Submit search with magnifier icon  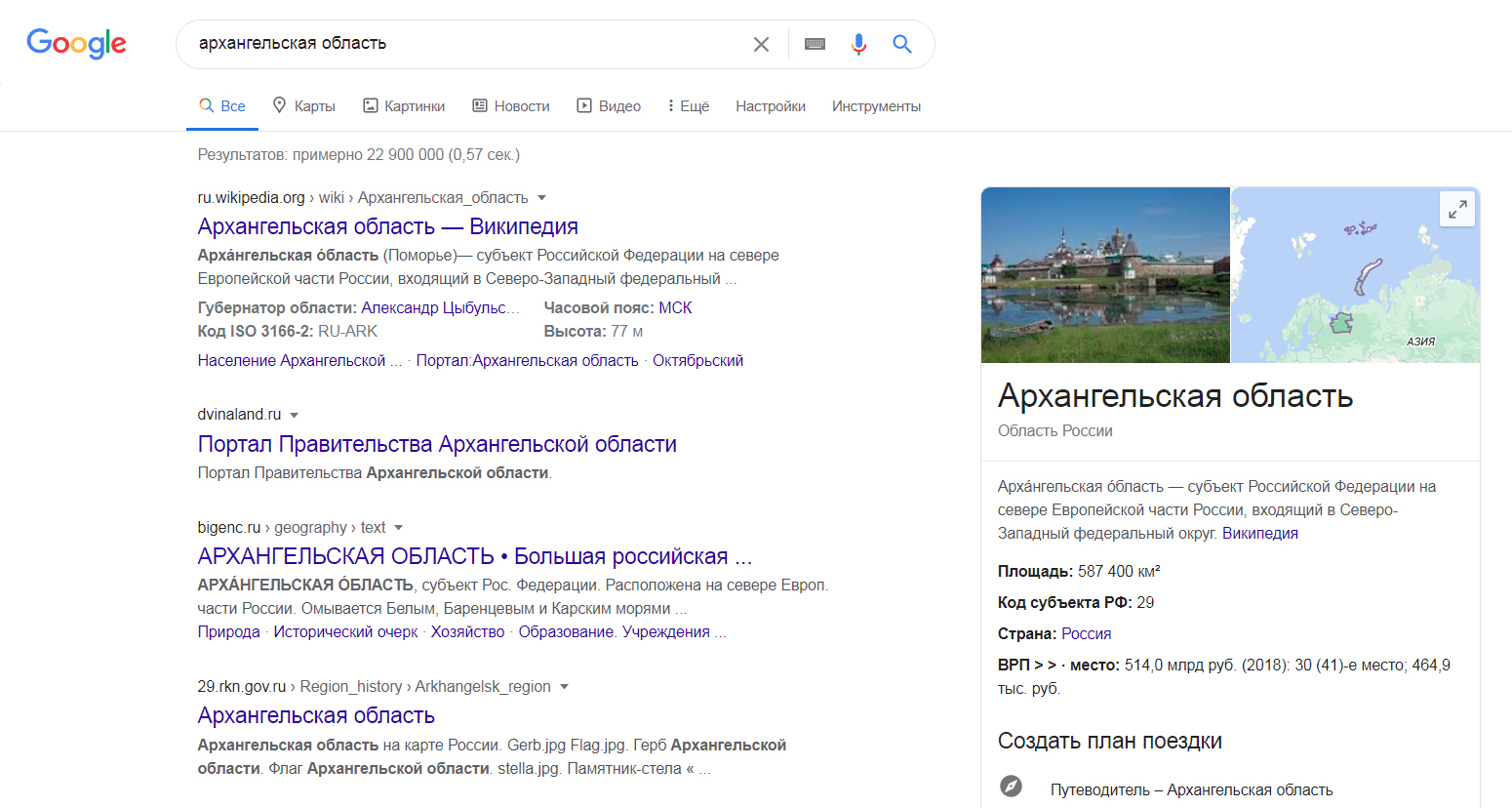(x=902, y=44)
